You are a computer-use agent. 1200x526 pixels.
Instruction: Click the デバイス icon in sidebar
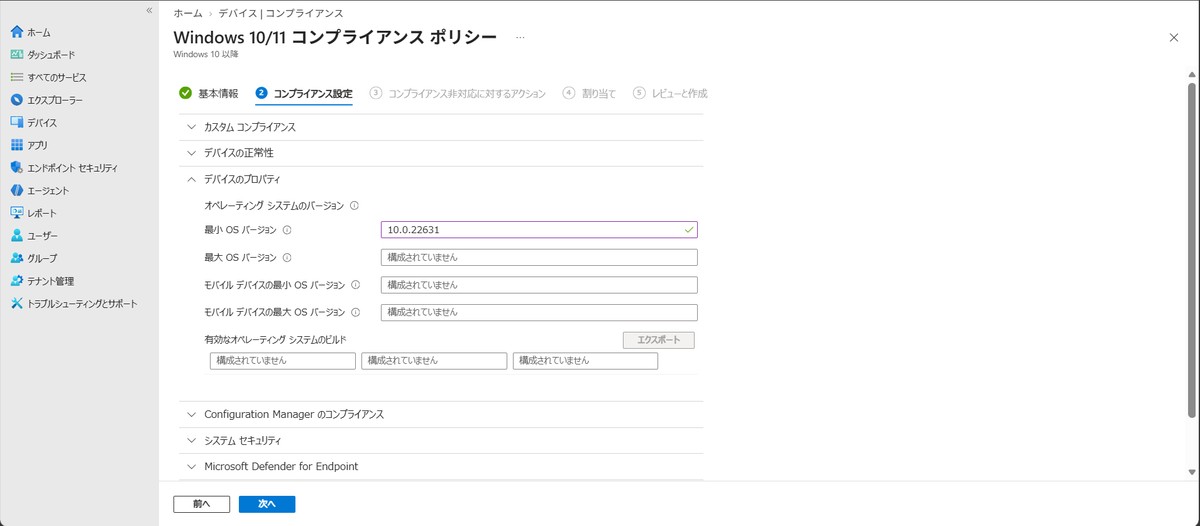[16, 122]
